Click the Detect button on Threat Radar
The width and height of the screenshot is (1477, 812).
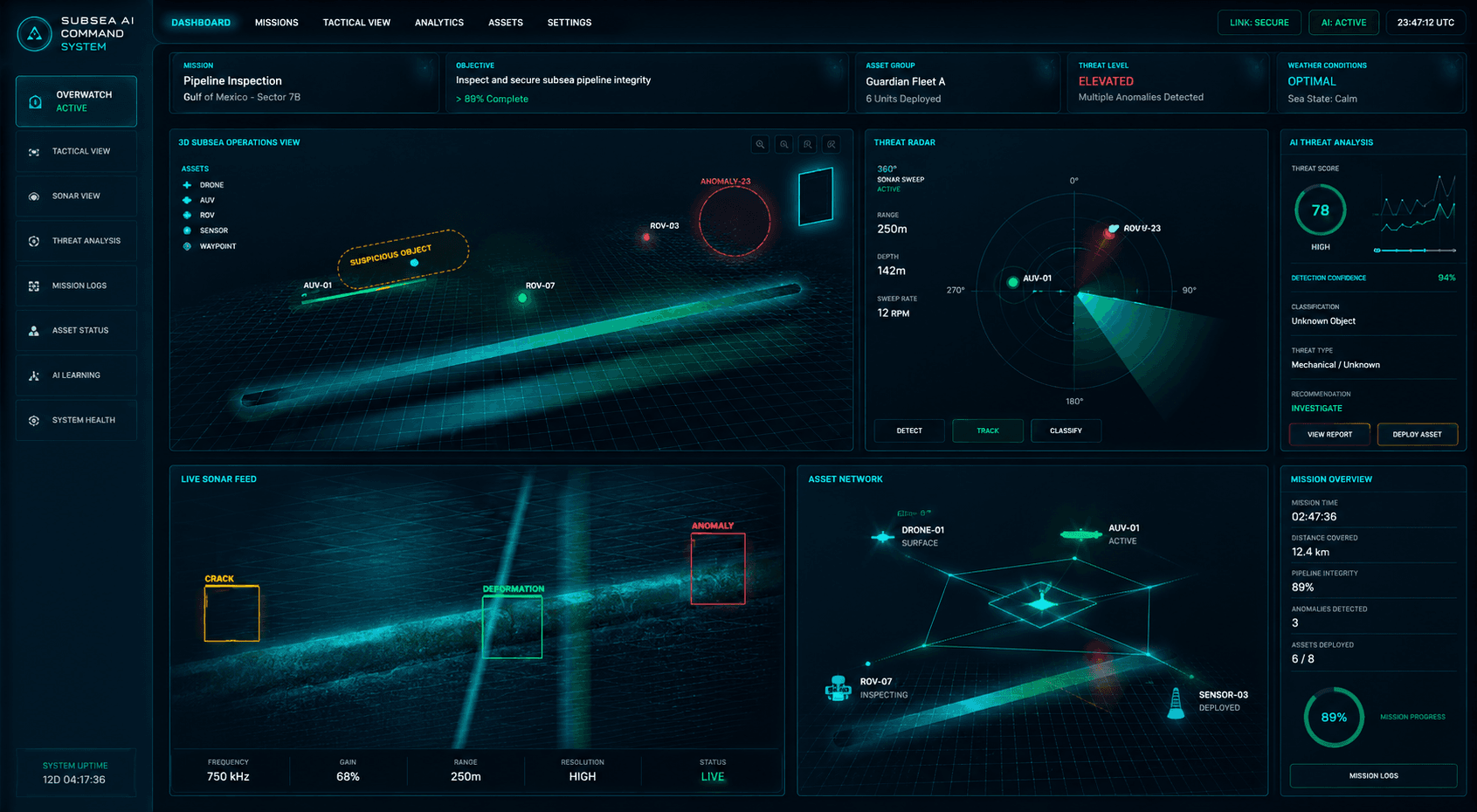[x=909, y=430]
